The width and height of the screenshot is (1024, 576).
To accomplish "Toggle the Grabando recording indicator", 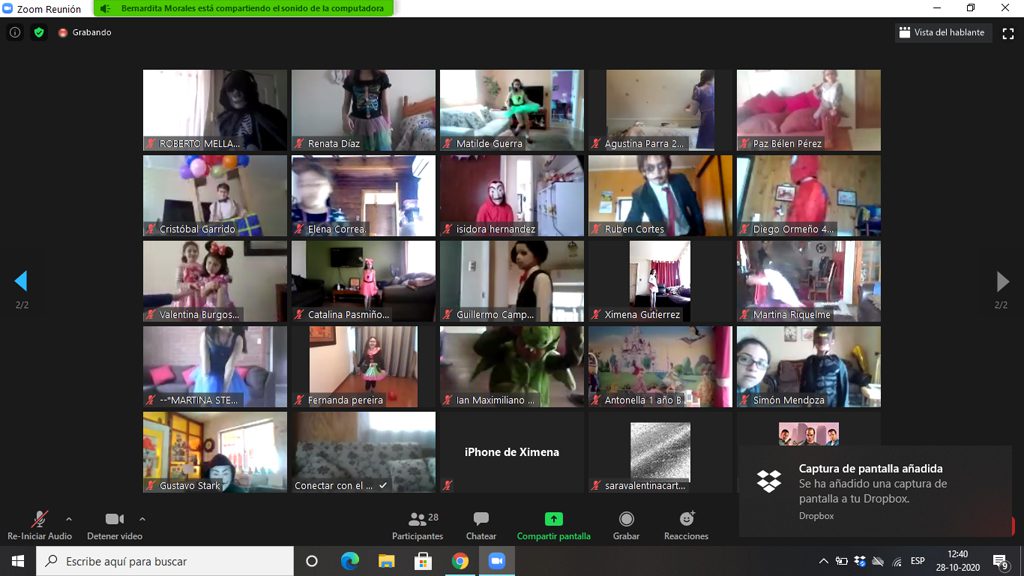I will (x=85, y=32).
